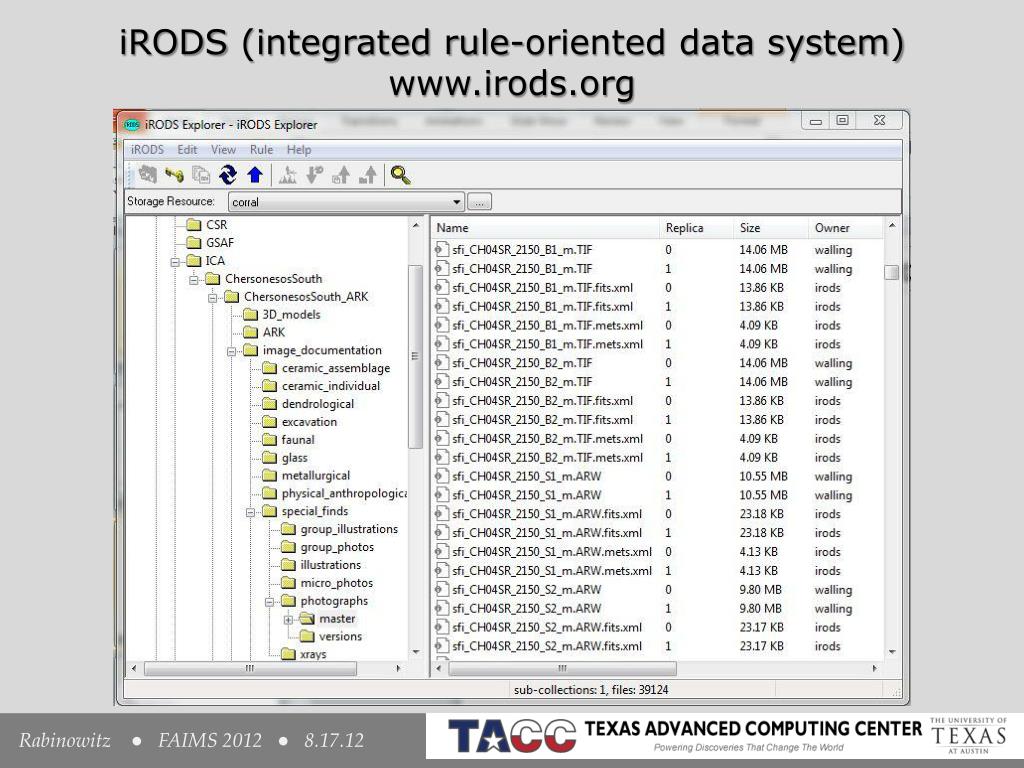Select the dendrological folder
This screenshot has height=768, width=1024.
317,404
